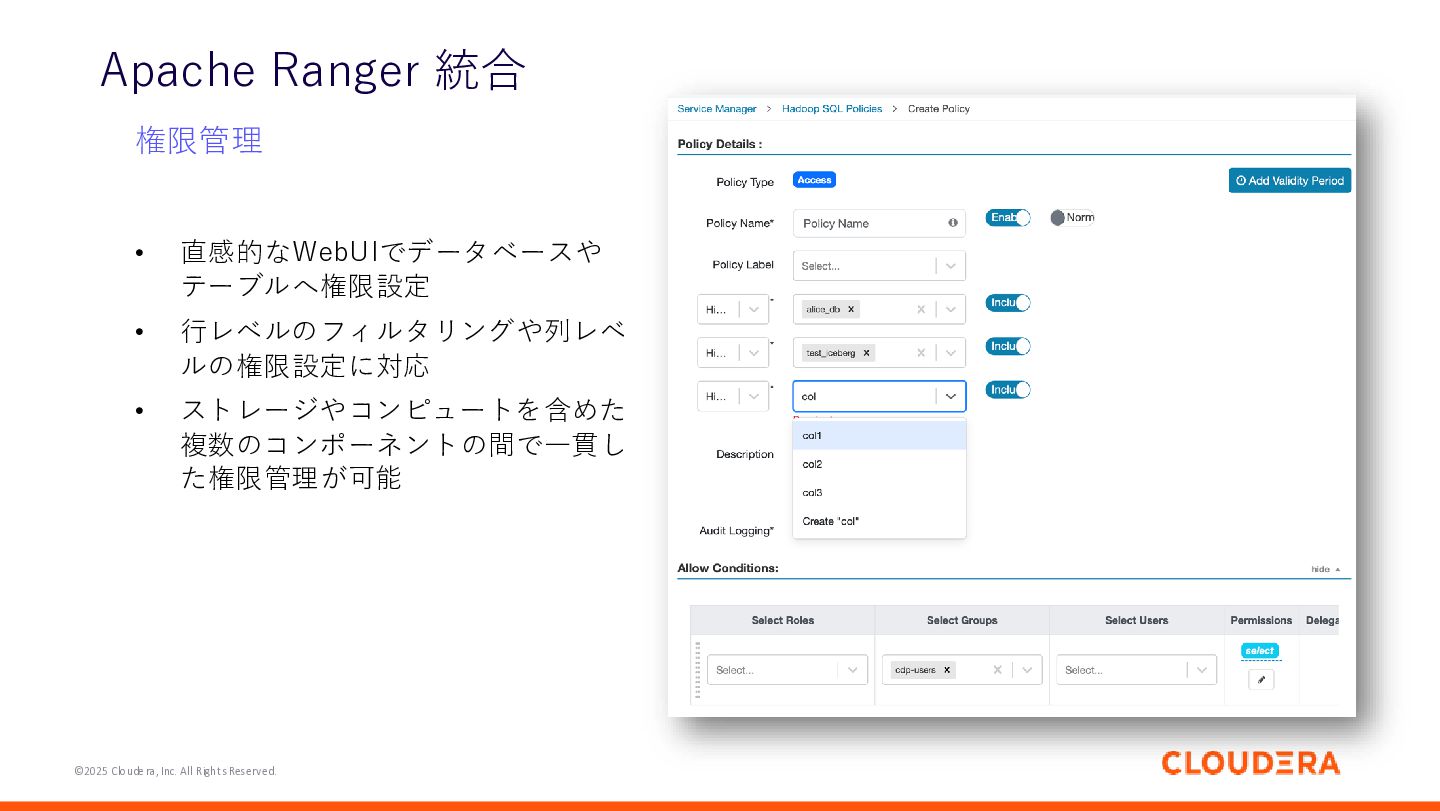Expand the test_iceberg table dropdown arrow

[x=951, y=352]
